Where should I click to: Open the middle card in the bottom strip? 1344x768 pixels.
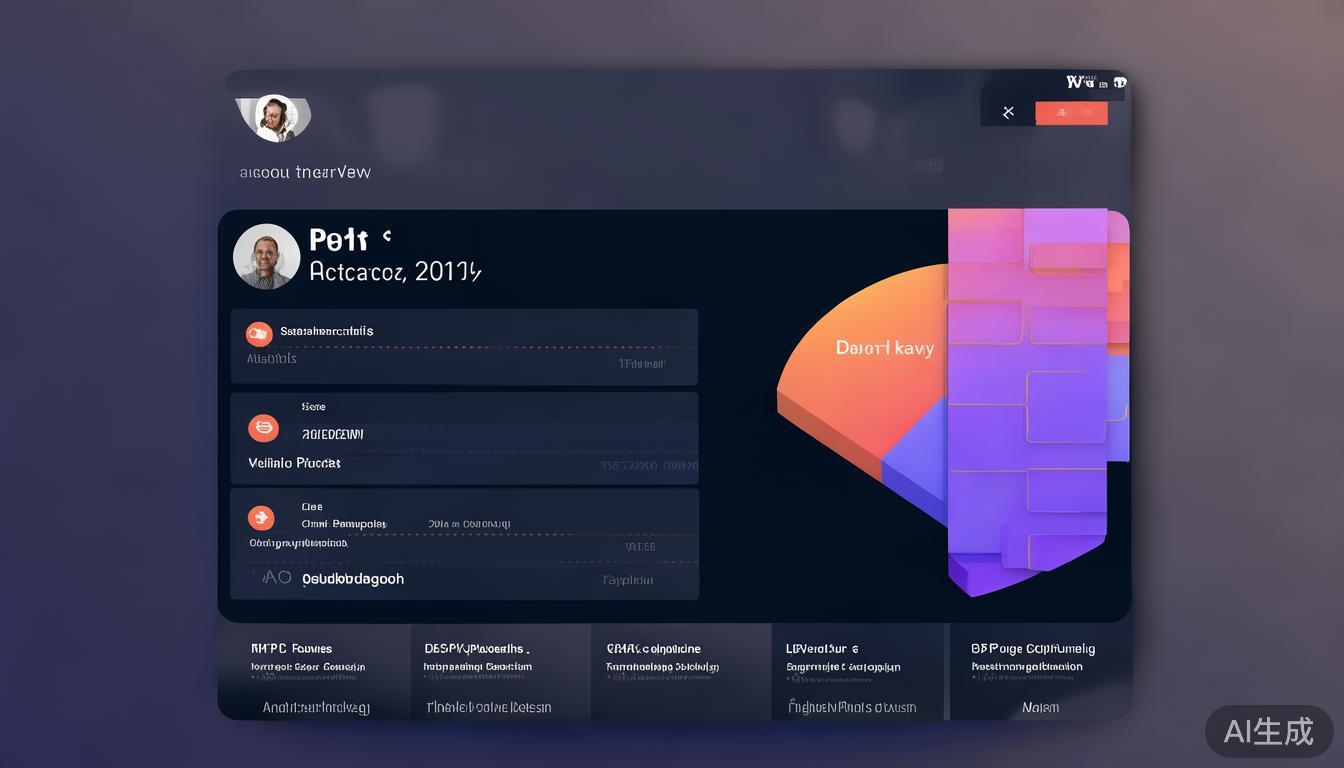(x=680, y=672)
